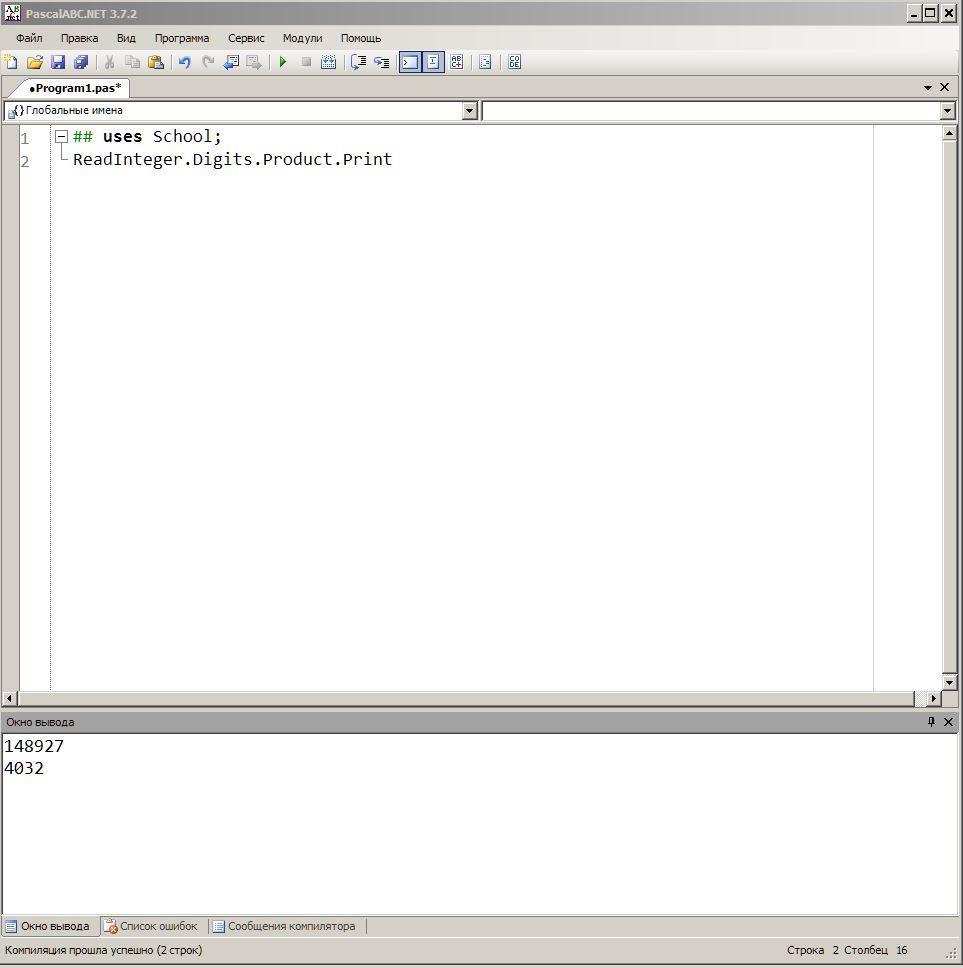Close the Program1.pas document tab
The width and height of the screenshot is (963, 968).
point(944,87)
